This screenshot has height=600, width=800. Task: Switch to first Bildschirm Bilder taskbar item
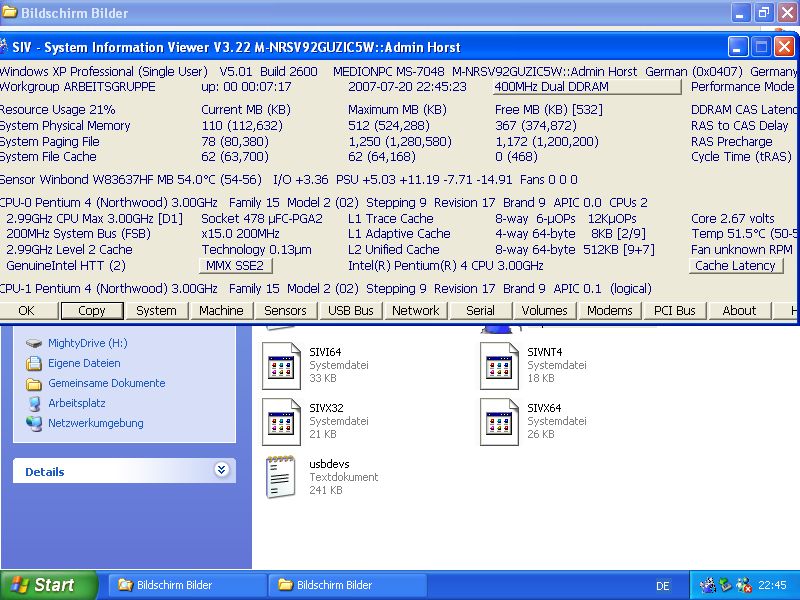coord(187,585)
